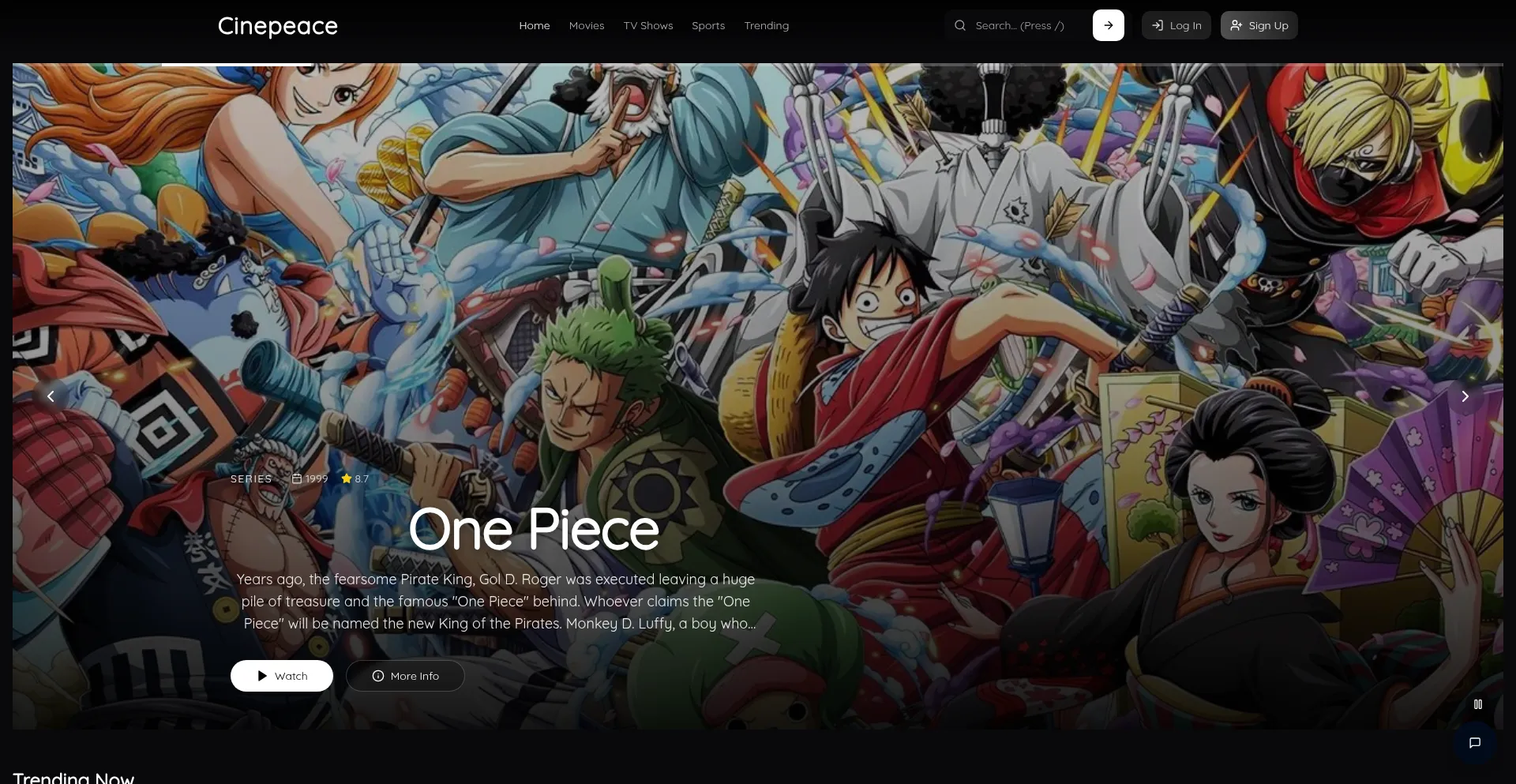
Task: Click the magnifier search icon
Action: coord(960,25)
